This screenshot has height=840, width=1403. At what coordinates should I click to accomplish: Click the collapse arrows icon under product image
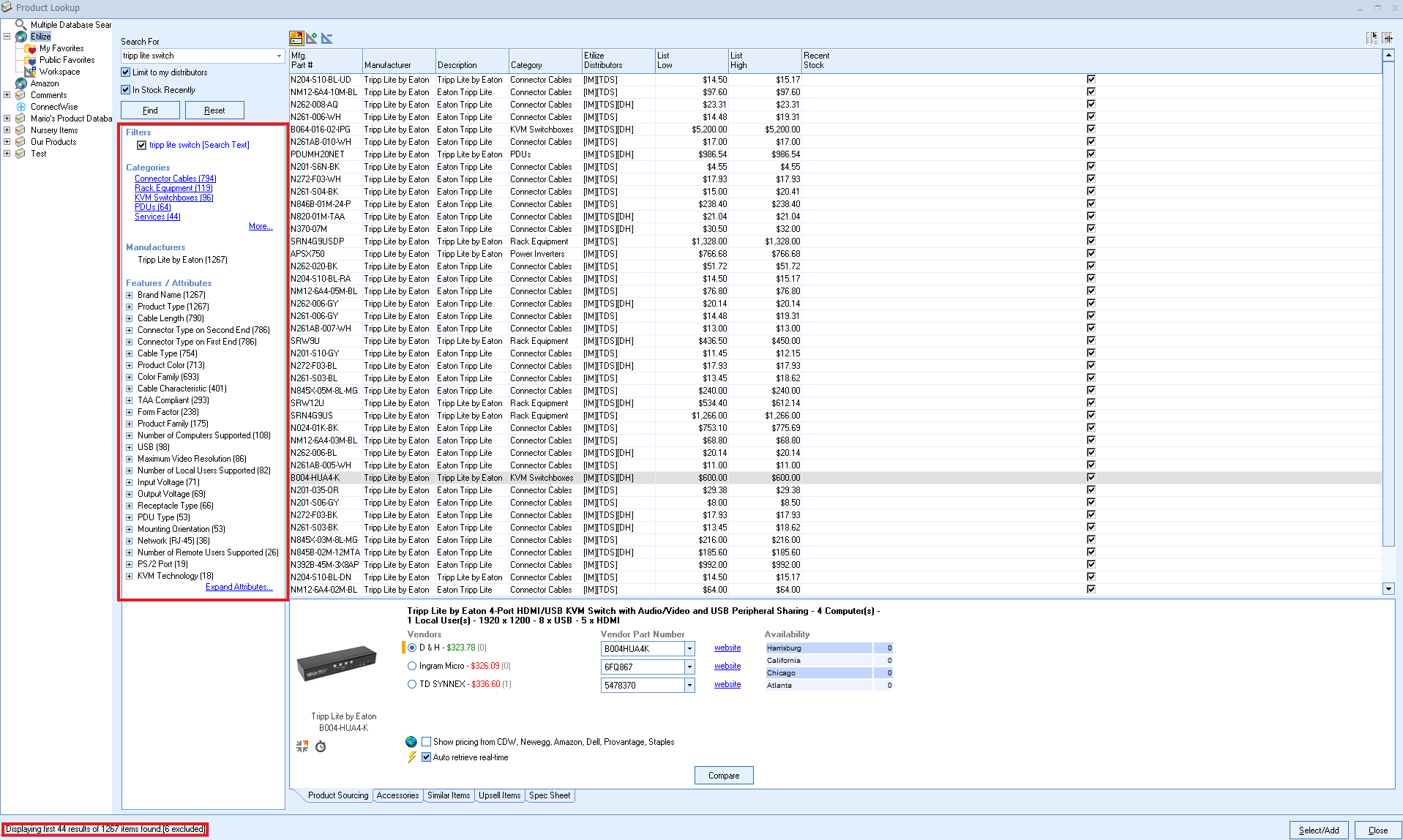coord(302,746)
